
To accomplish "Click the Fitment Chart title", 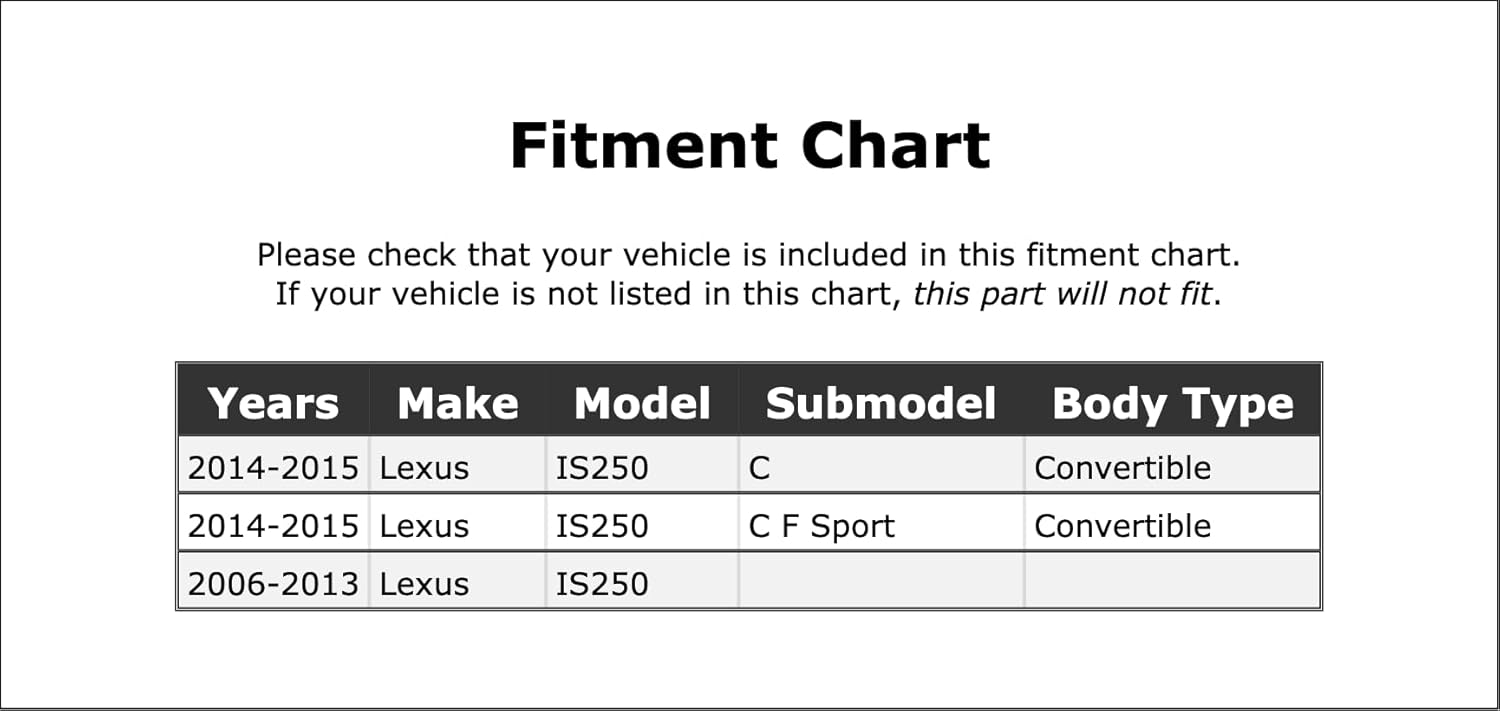I will click(x=749, y=146).
